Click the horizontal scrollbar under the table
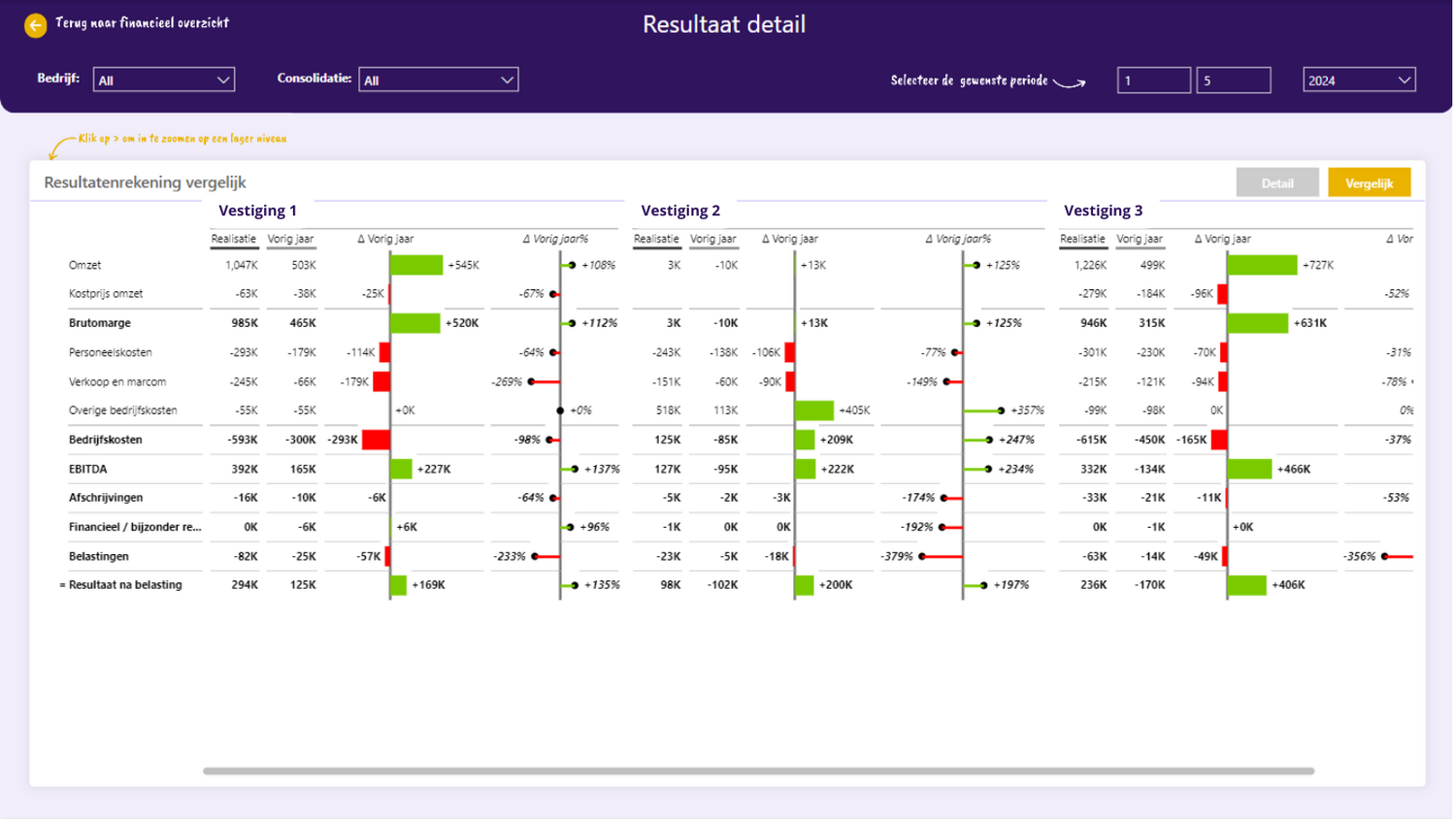This screenshot has height=819, width=1456. coord(757,771)
